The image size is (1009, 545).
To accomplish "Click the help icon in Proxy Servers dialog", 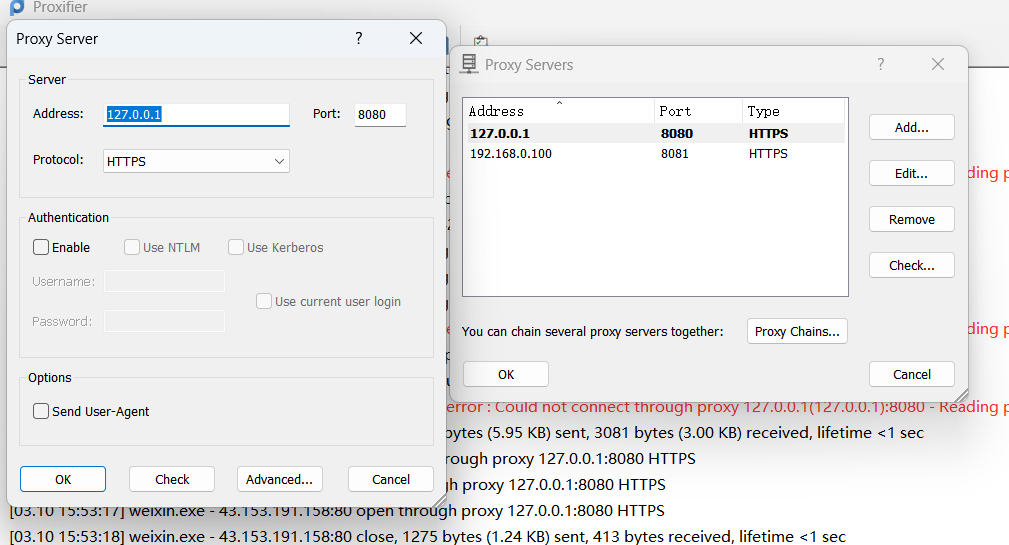I will 881,64.
